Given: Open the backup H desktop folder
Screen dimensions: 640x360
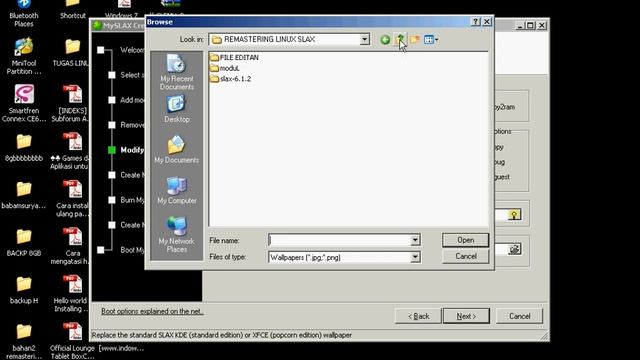Looking at the screenshot, I should click(24, 290).
